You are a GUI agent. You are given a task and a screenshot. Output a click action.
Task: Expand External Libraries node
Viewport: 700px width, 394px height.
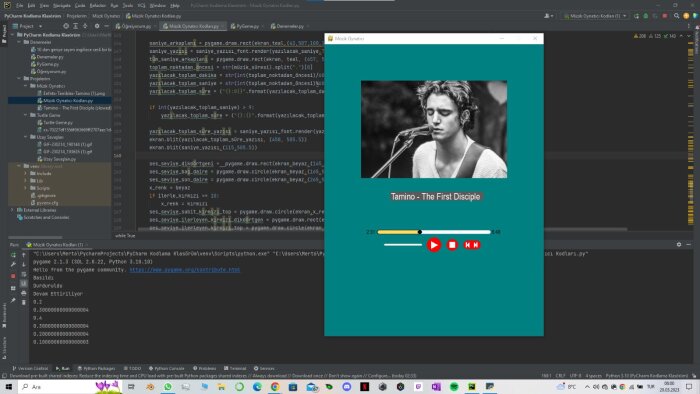pos(12,210)
